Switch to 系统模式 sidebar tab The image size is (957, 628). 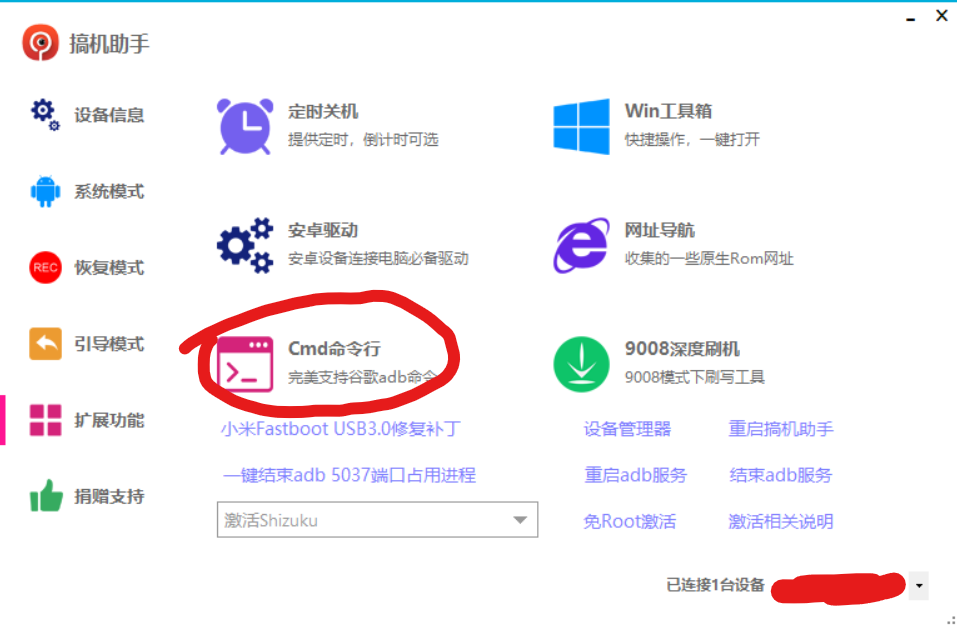click(x=108, y=191)
